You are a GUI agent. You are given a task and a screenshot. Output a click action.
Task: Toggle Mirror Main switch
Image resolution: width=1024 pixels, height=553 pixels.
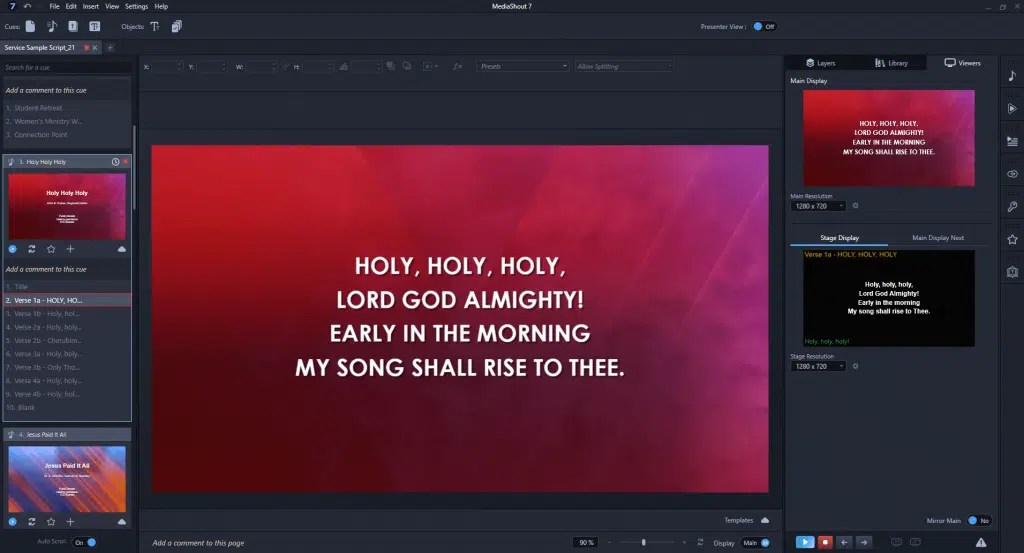[979, 520]
